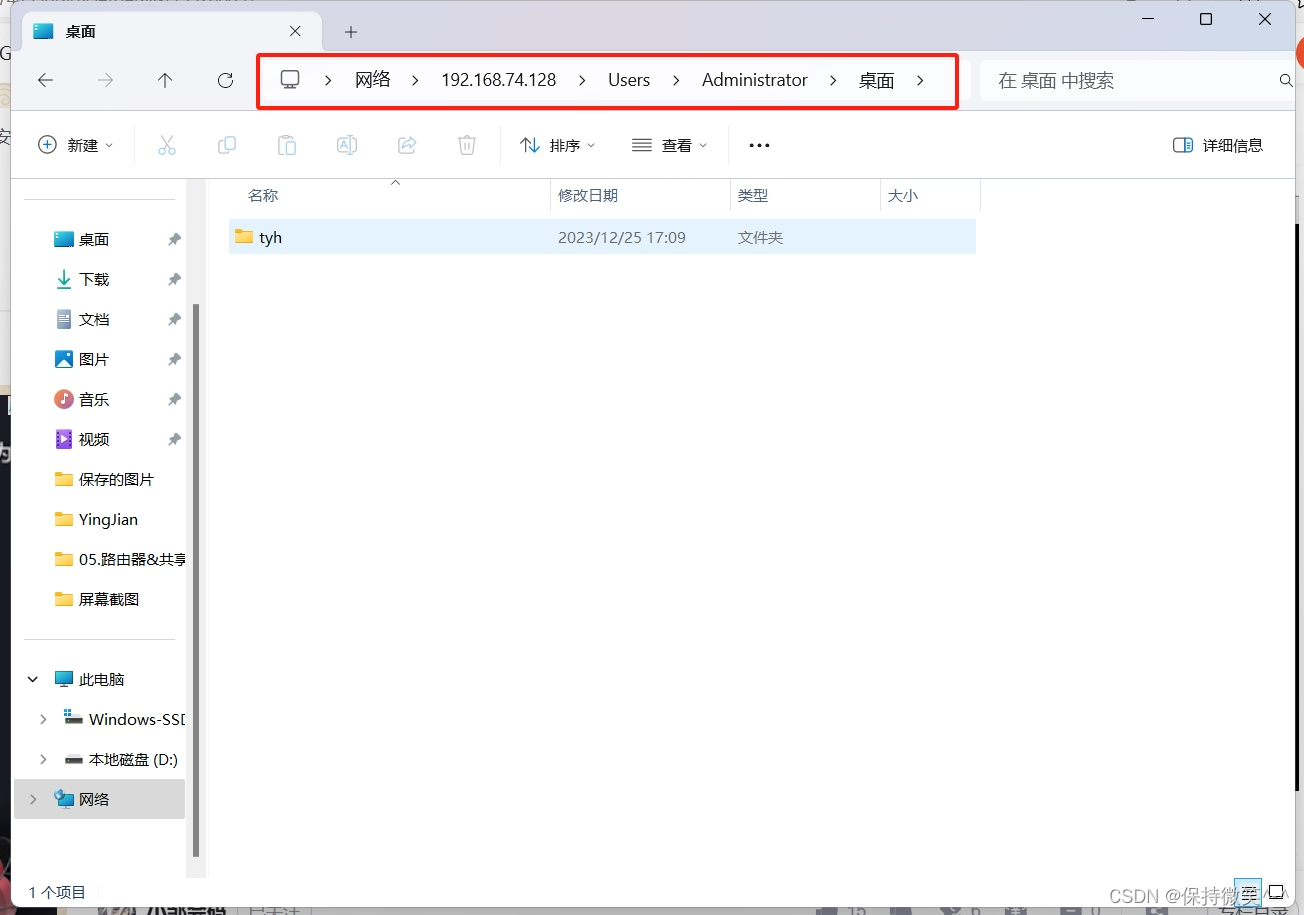Click the tyh folder icon

click(x=244, y=236)
